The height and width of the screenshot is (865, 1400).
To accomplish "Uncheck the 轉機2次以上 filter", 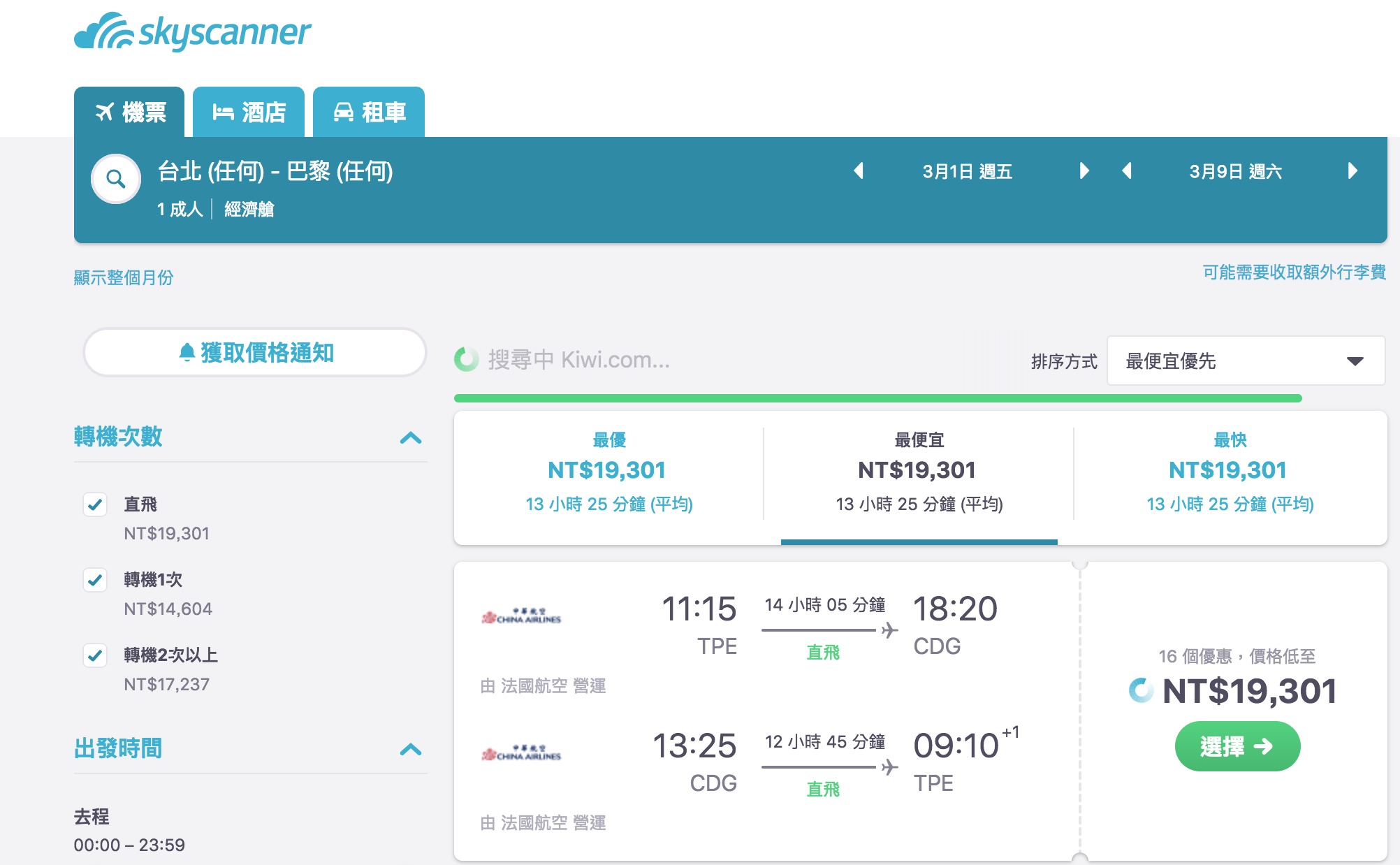I will click(95, 655).
